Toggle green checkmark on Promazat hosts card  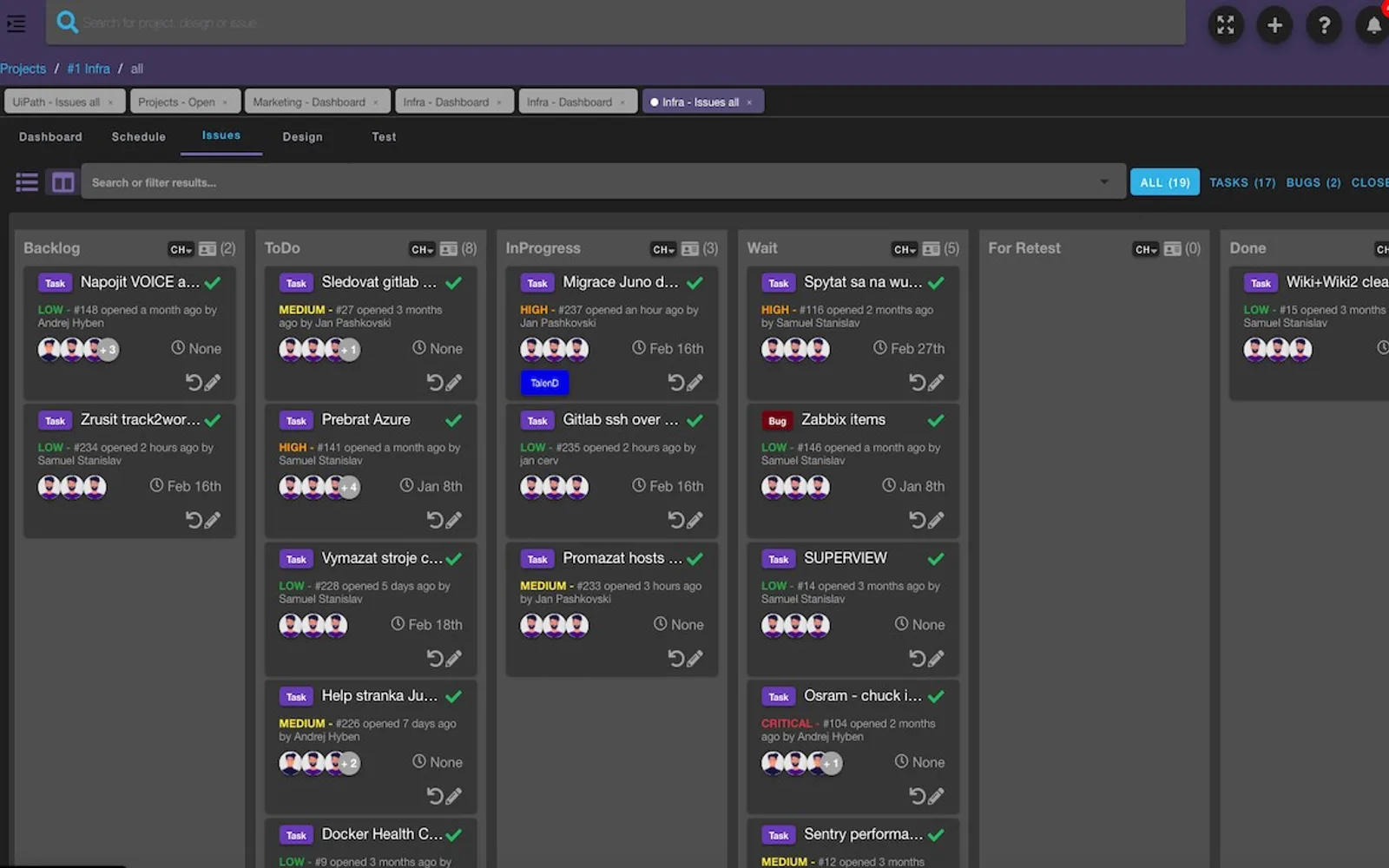coord(694,558)
